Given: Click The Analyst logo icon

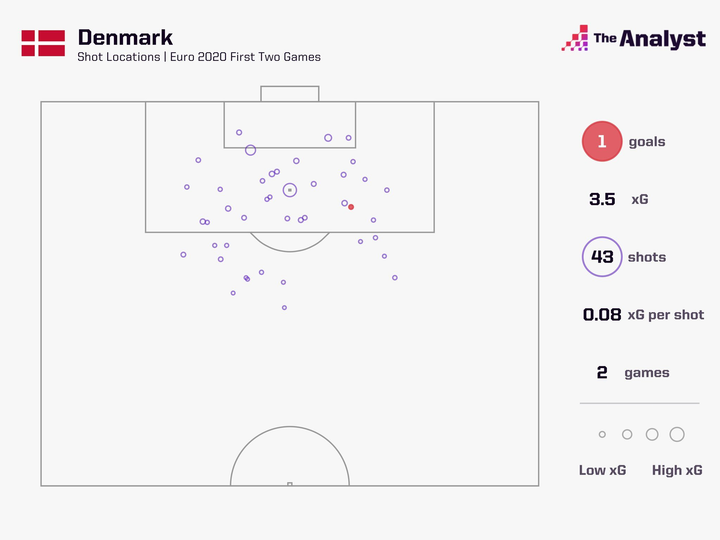Looking at the screenshot, I should point(575,39).
